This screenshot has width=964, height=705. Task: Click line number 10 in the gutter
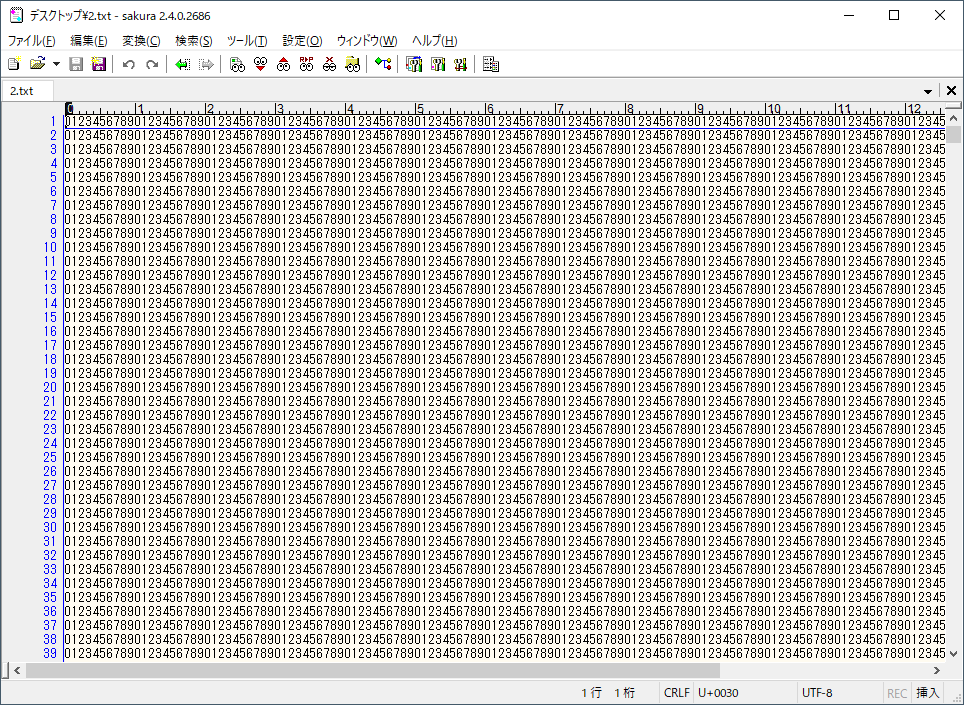[50, 247]
